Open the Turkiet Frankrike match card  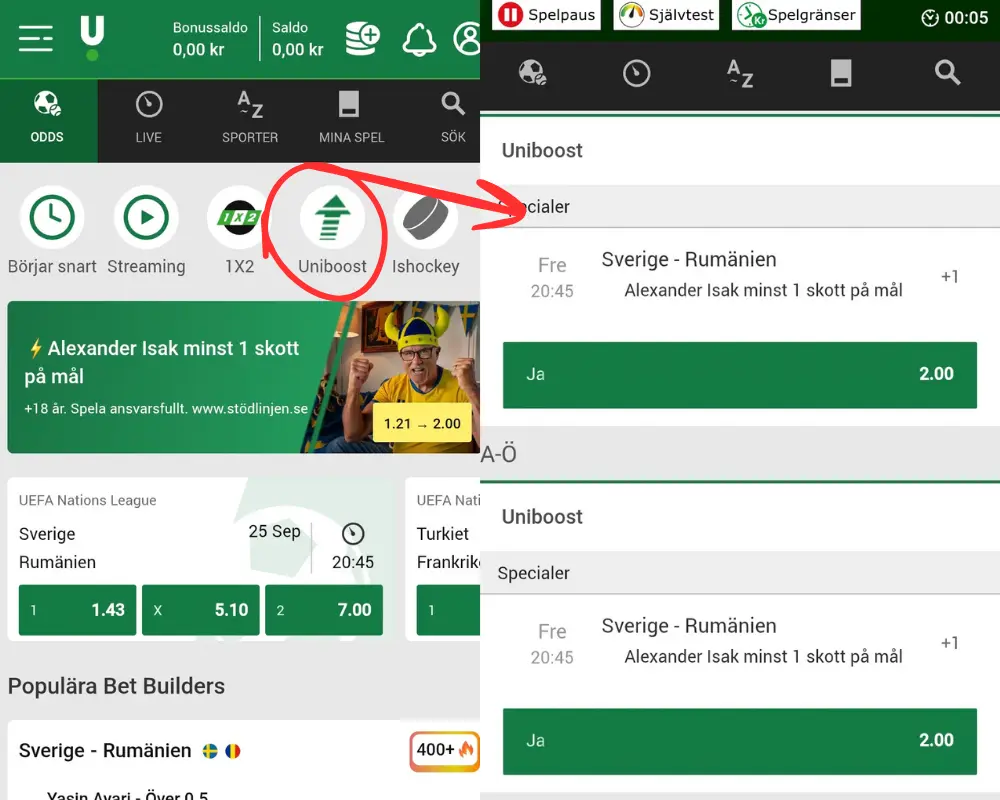(x=443, y=559)
